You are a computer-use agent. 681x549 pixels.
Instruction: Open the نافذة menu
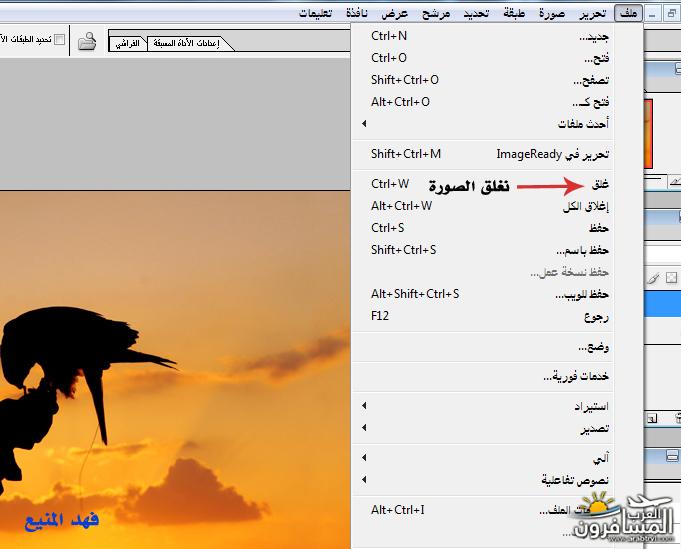pyautogui.click(x=357, y=13)
